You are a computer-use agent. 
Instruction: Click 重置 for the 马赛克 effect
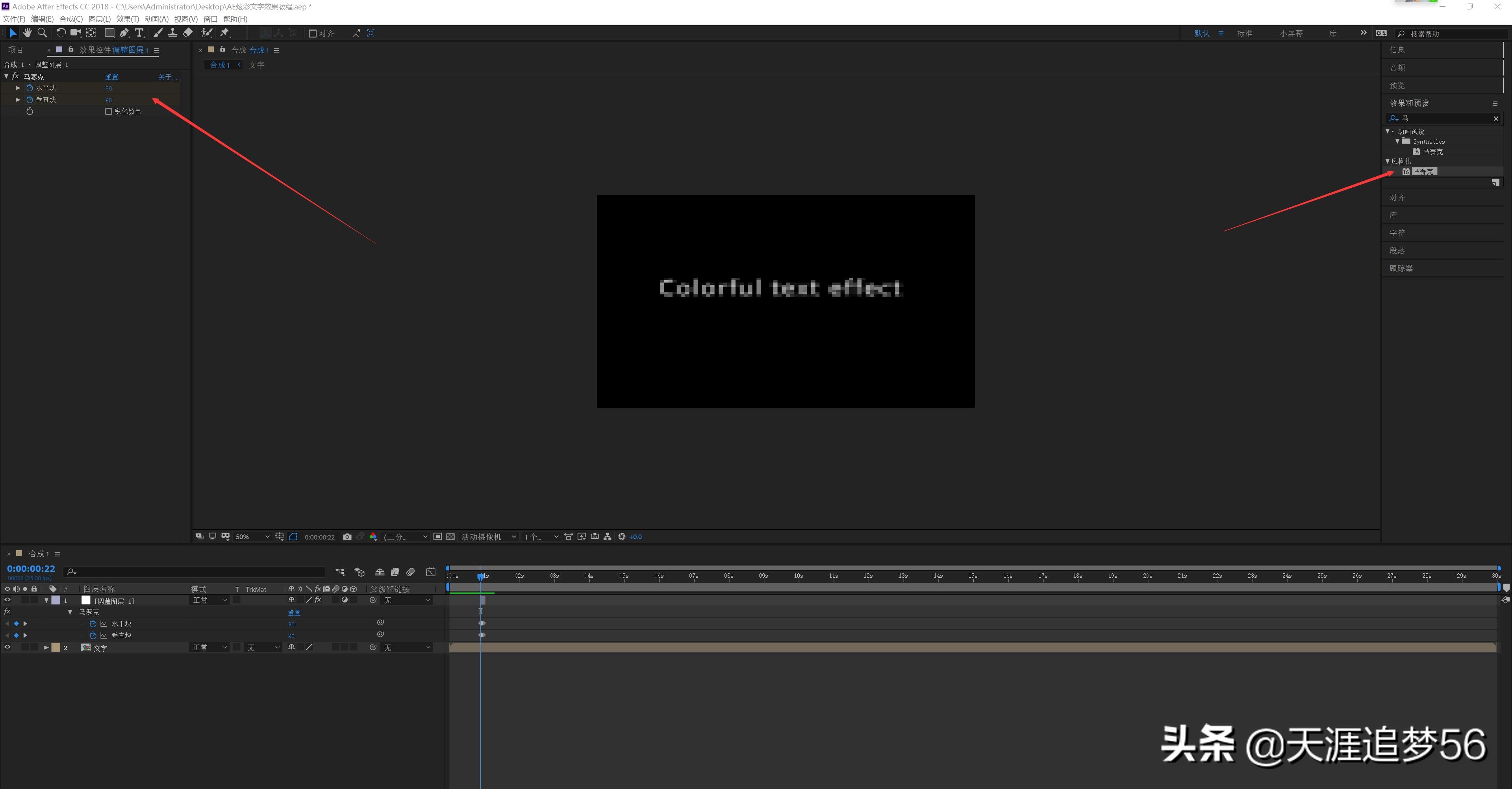coord(111,77)
